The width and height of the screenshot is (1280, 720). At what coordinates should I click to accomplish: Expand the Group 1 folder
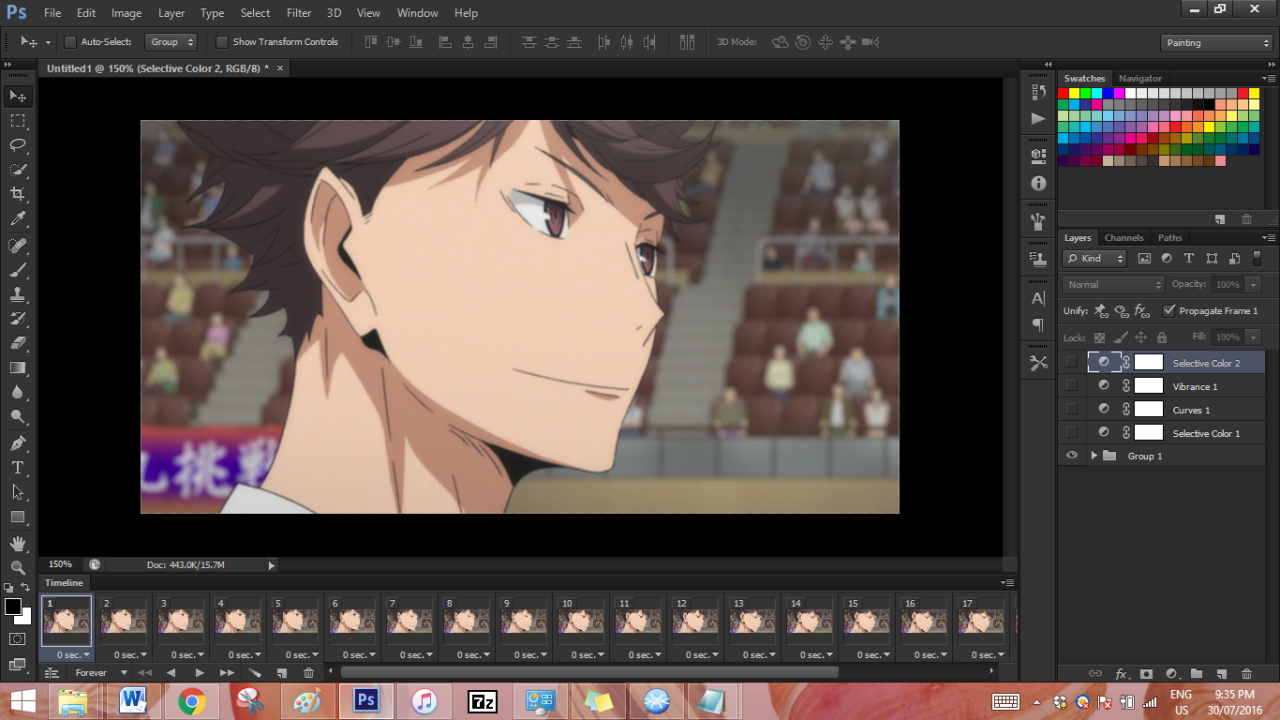[x=1094, y=456]
